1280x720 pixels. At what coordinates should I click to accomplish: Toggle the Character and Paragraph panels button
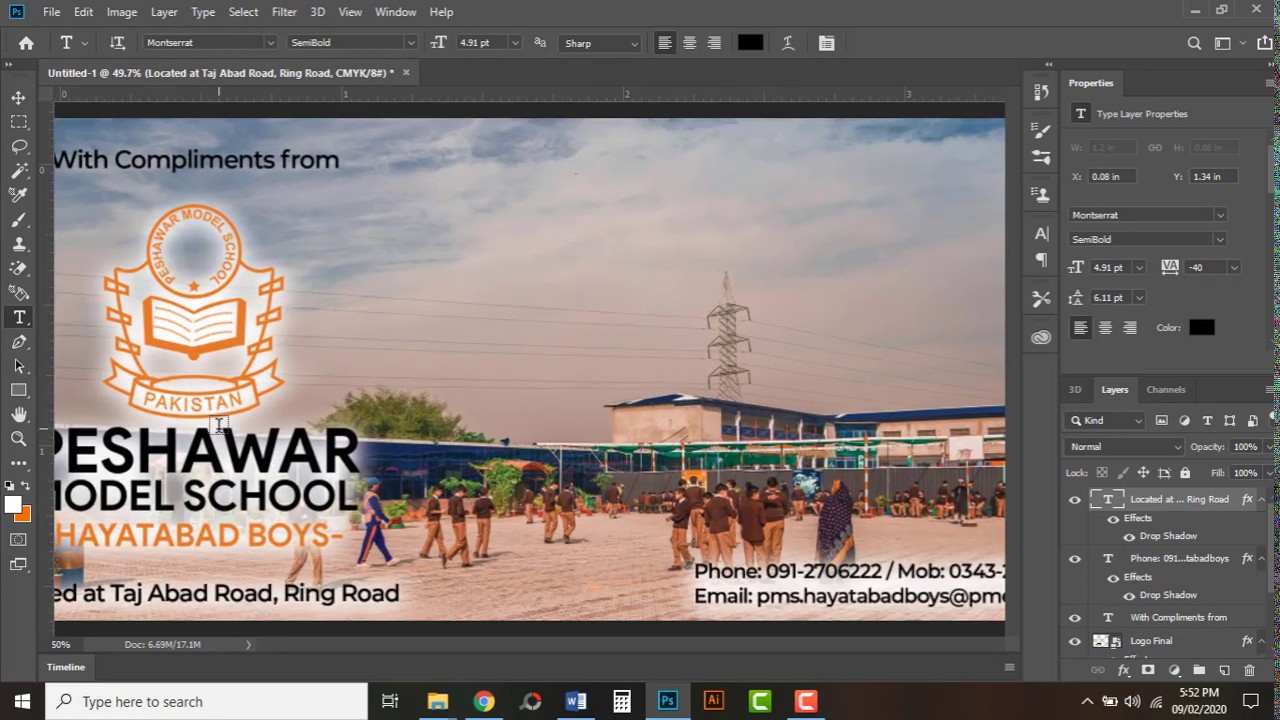tap(826, 43)
